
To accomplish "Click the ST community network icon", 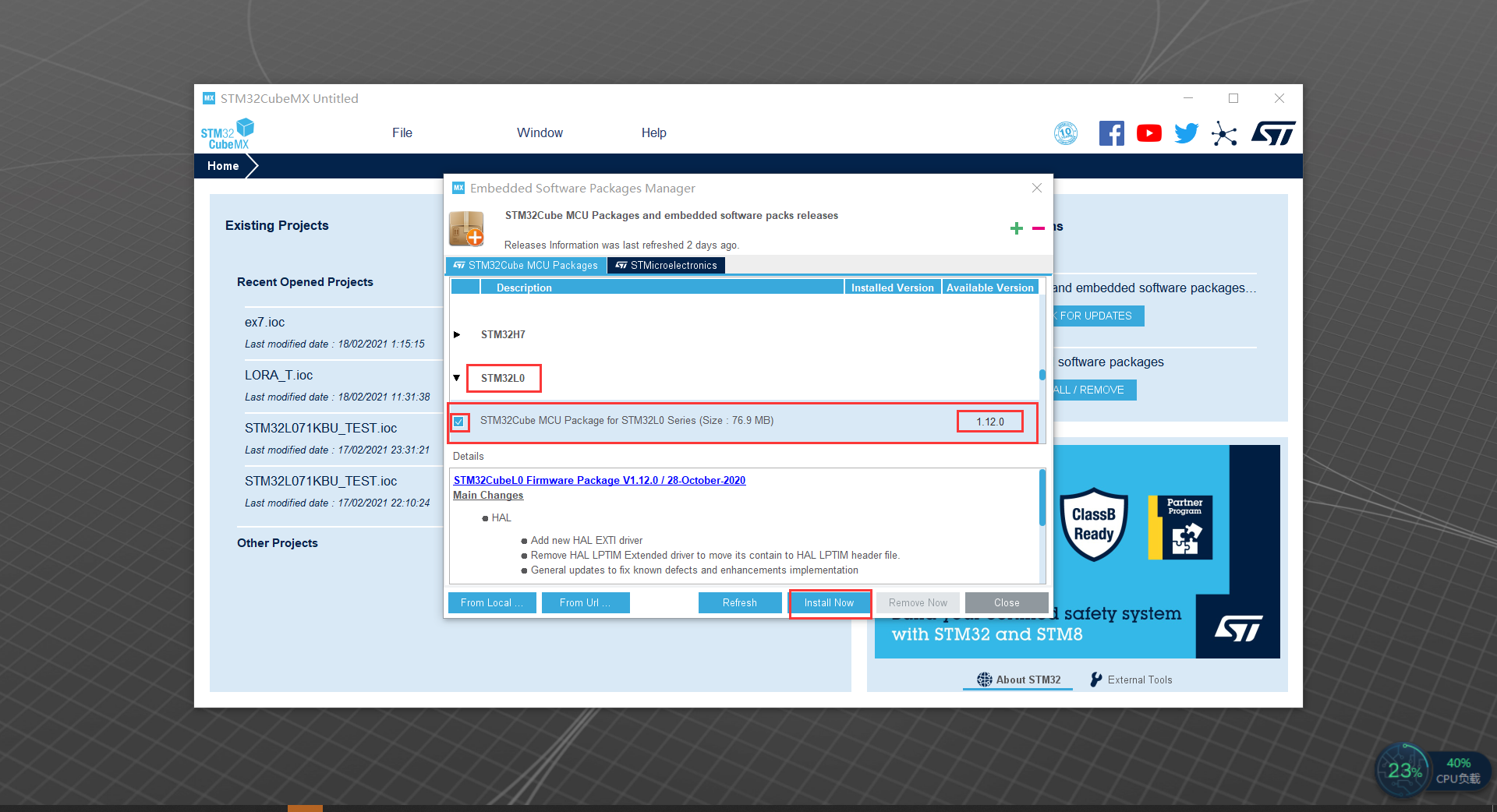I will click(x=1224, y=133).
